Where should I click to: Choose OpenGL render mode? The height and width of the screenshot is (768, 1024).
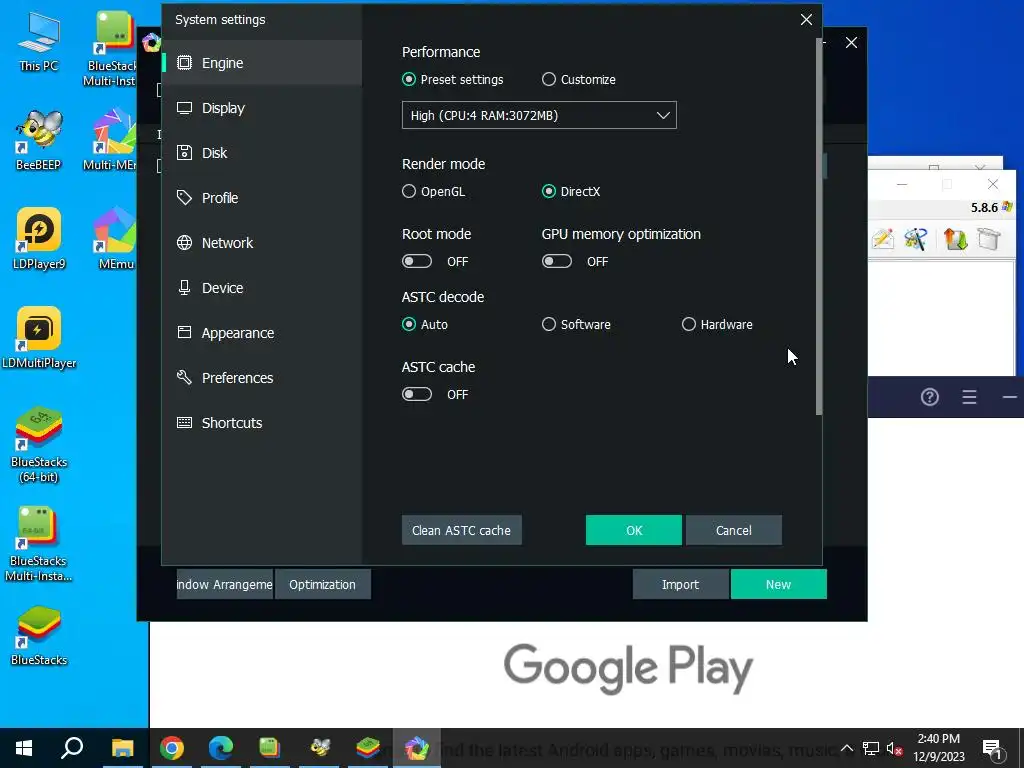[x=409, y=191]
